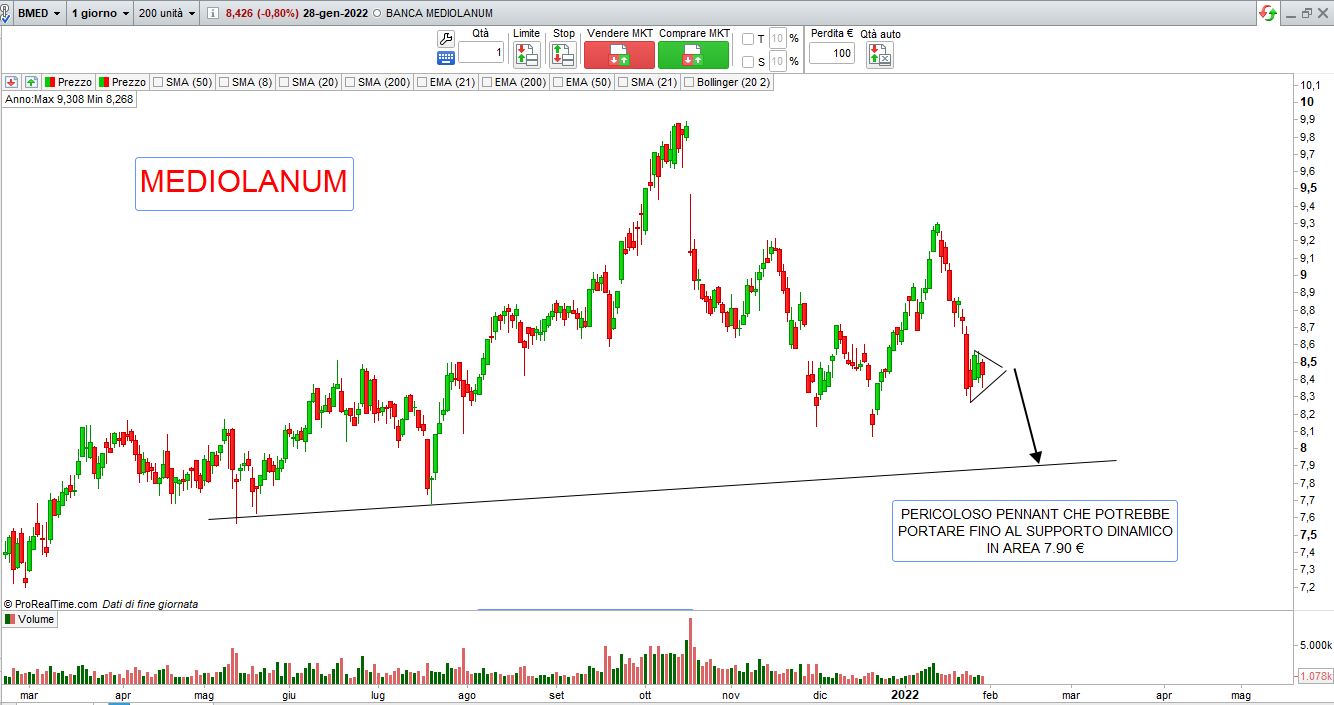Enable the SMA (50) indicator checkbox
Image resolution: width=1334 pixels, height=705 pixels.
click(158, 82)
